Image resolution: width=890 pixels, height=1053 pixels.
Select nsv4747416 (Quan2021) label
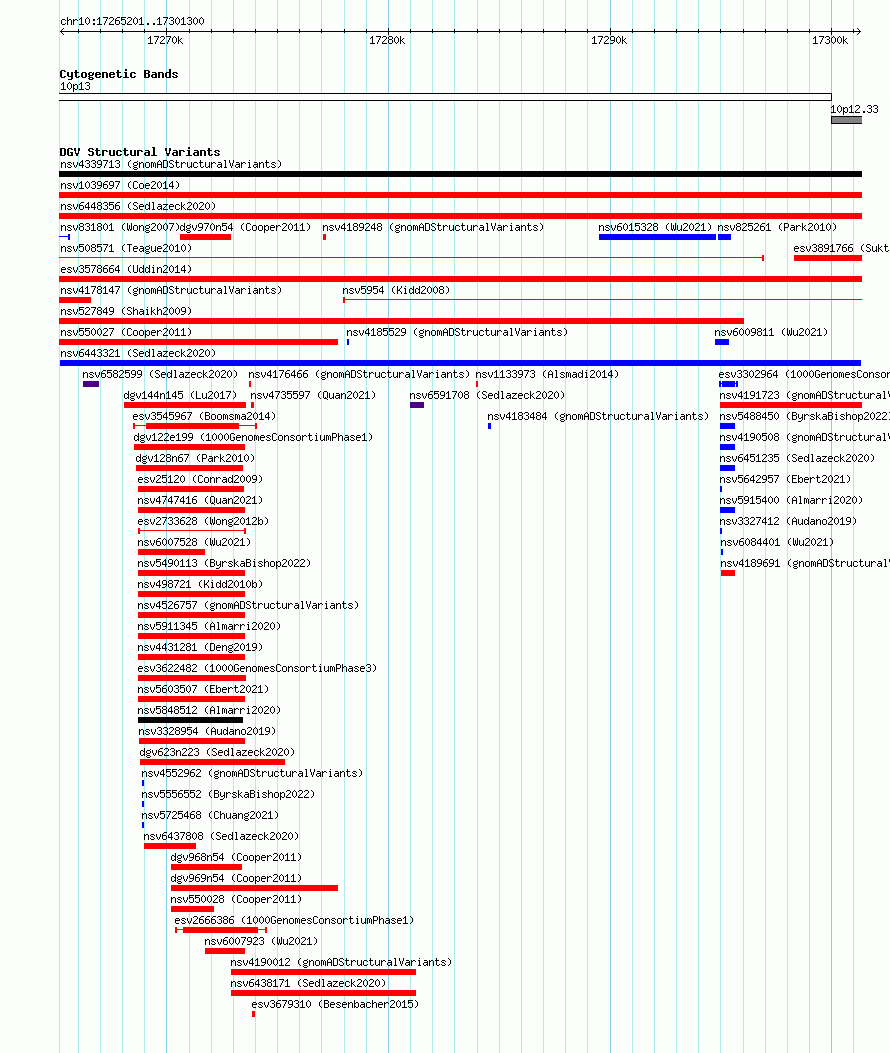coord(200,500)
